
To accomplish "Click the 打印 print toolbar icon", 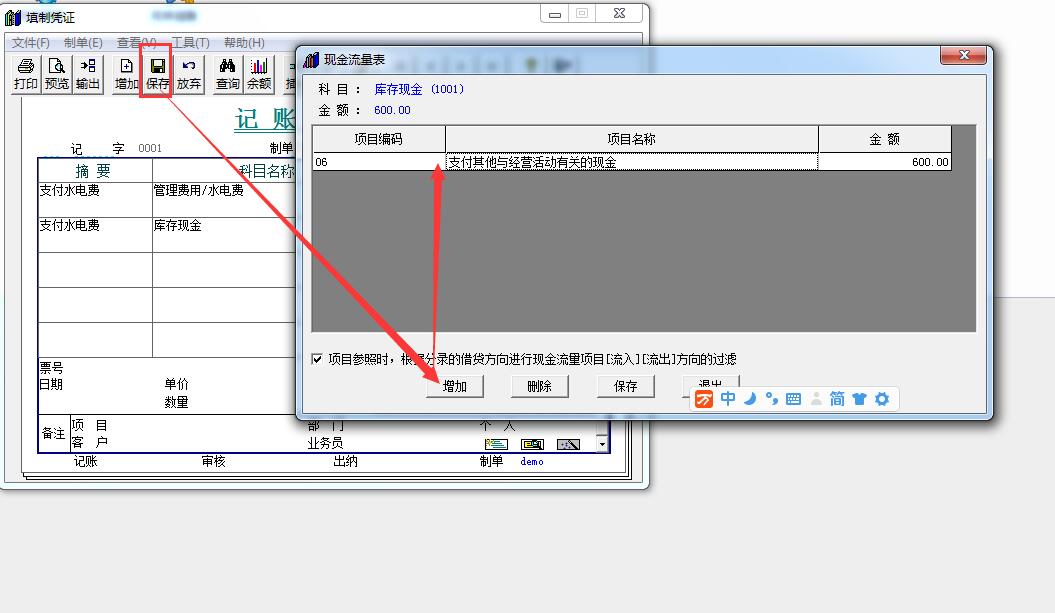I will (26, 74).
